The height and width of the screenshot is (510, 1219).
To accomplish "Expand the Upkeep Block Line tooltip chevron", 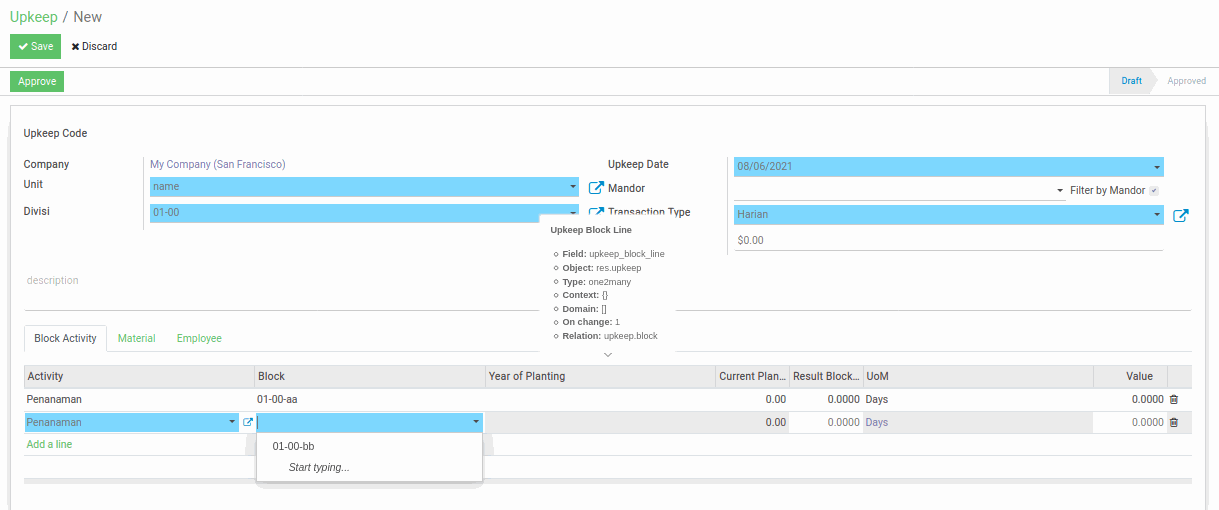I will (607, 355).
